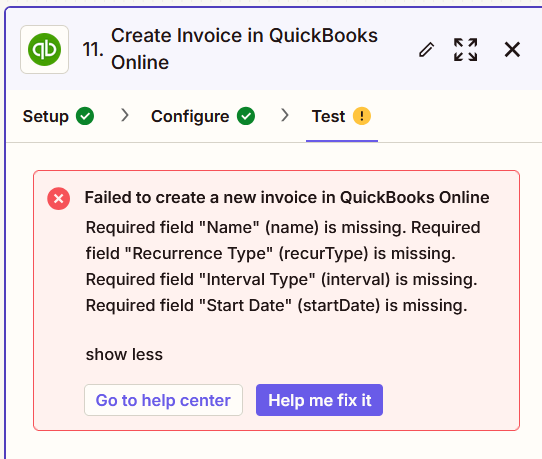Close the step editor panel
542x459 pixels.
(512, 49)
